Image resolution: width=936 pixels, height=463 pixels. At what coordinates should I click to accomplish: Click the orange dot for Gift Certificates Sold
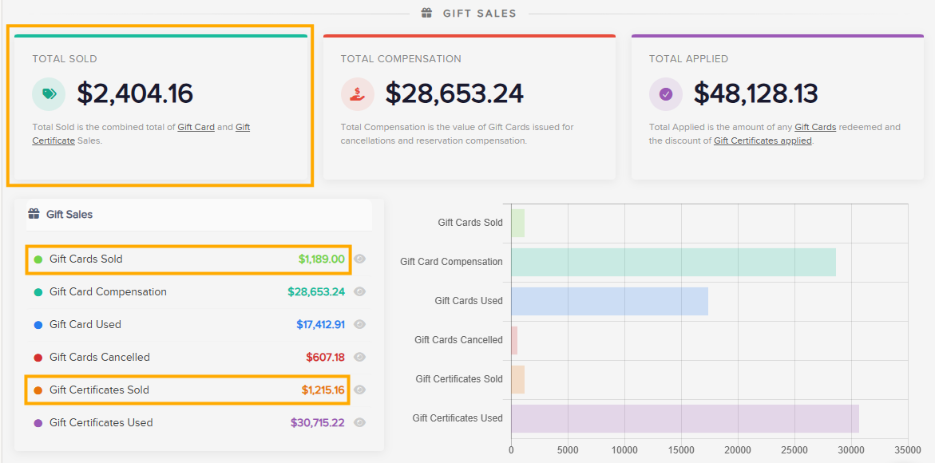(x=38, y=390)
